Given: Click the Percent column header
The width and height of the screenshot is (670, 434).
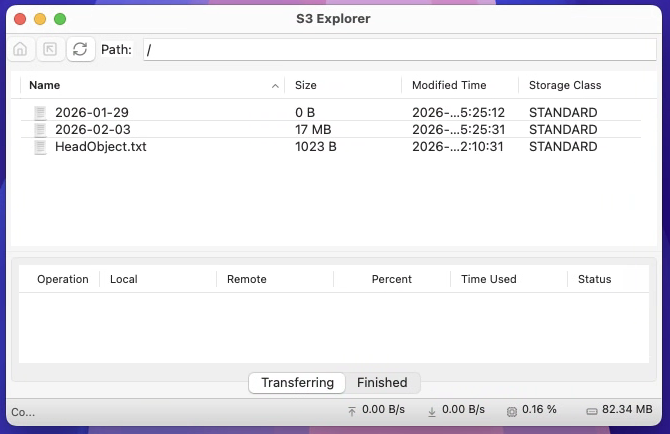Looking at the screenshot, I should [391, 279].
